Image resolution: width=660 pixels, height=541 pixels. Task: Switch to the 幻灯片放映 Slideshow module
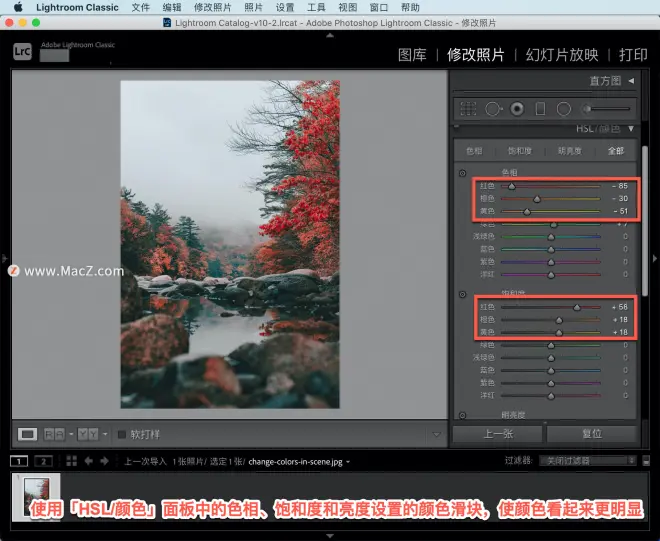click(562, 55)
